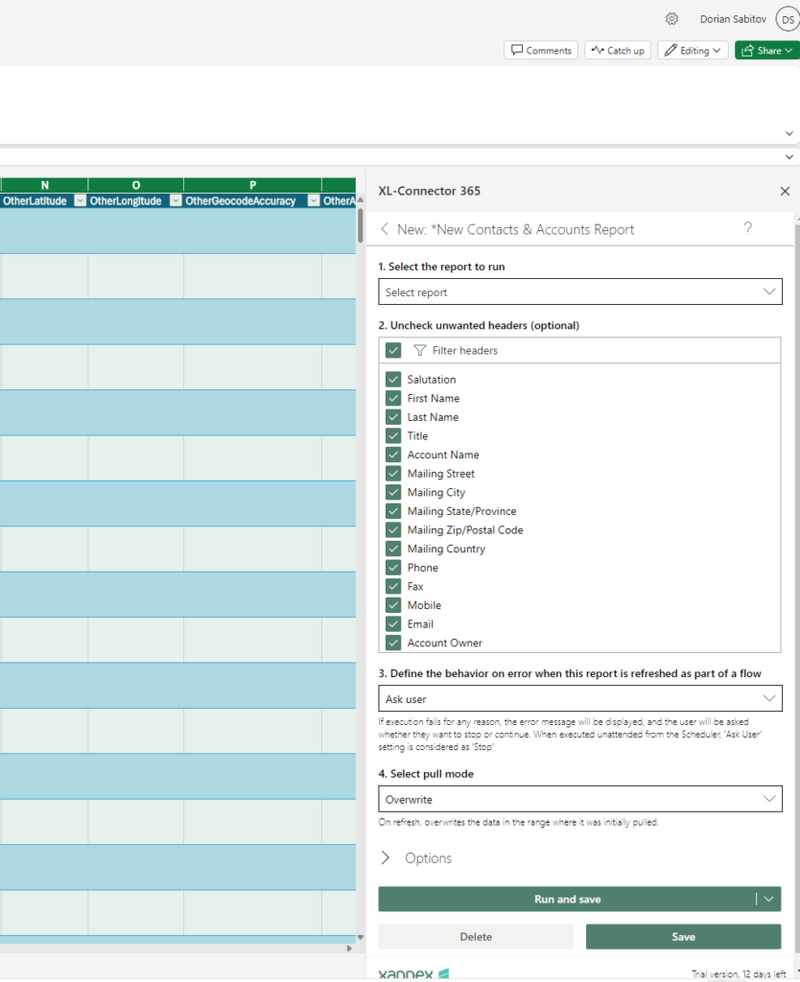Uncheck the Mailing Country header

tap(393, 549)
